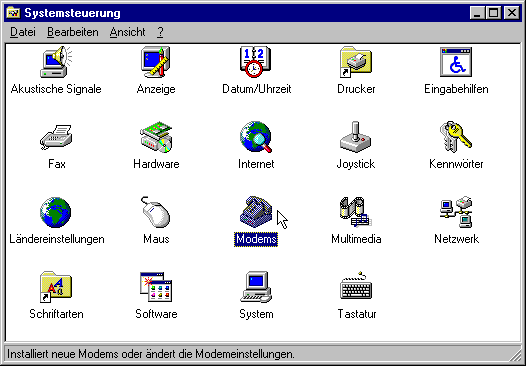The image size is (526, 366).
Task: Open the Ansicht menu
Action: (127, 32)
